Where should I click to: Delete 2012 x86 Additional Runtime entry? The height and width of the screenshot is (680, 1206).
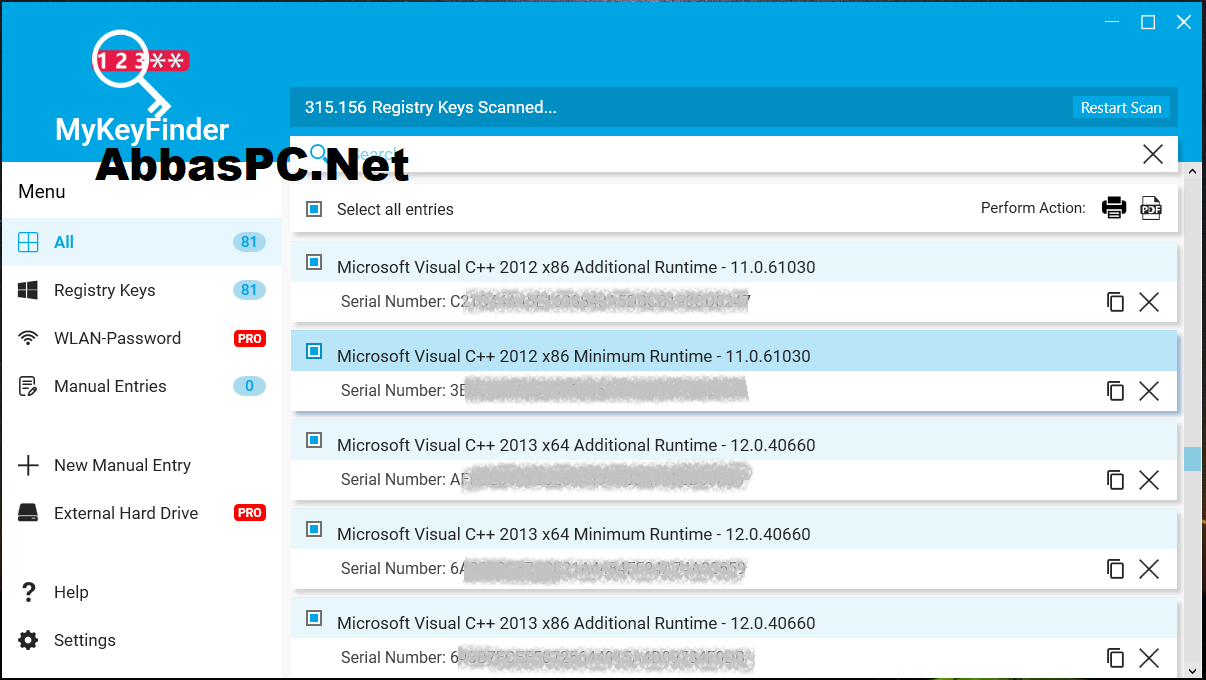coord(1149,302)
